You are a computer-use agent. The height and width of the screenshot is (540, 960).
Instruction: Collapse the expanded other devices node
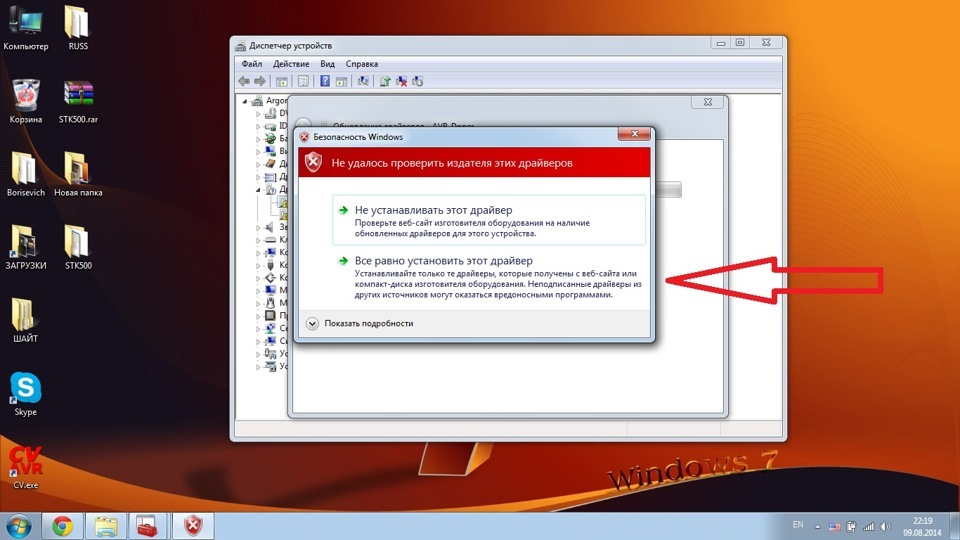click(x=258, y=190)
